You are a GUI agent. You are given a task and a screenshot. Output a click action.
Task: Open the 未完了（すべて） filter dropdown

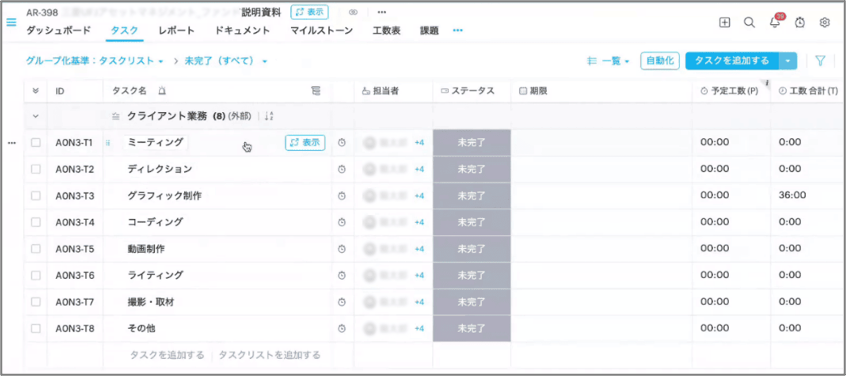226,61
